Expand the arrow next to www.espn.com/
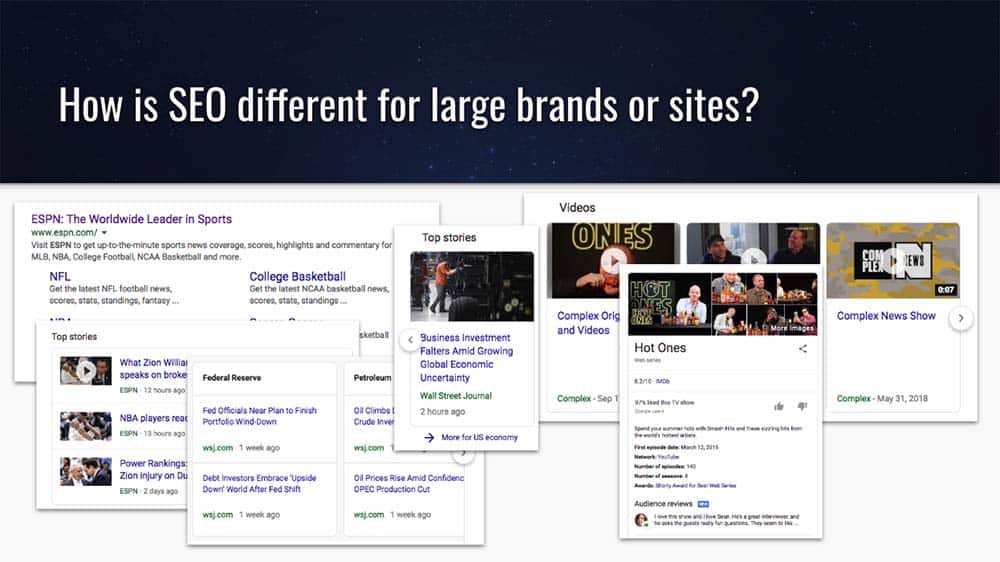1000x562 pixels. click(x=104, y=233)
